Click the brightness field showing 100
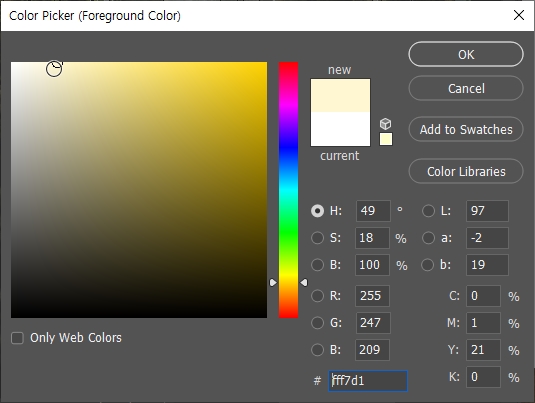 click(372, 265)
